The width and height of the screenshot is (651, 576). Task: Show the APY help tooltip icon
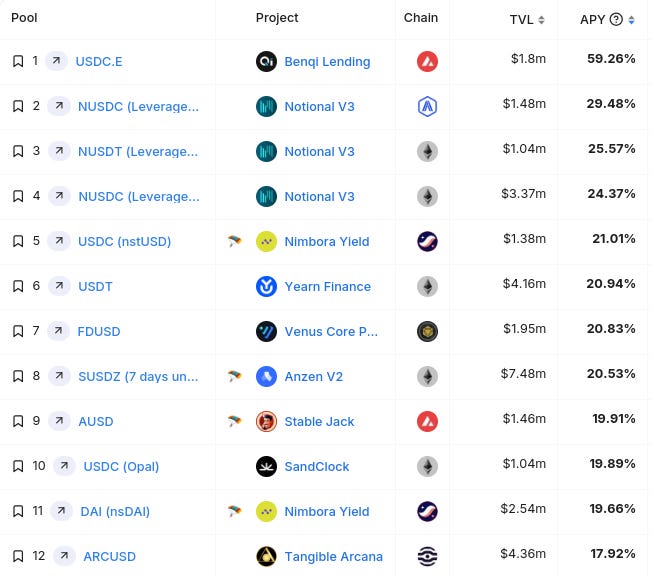tap(616, 19)
